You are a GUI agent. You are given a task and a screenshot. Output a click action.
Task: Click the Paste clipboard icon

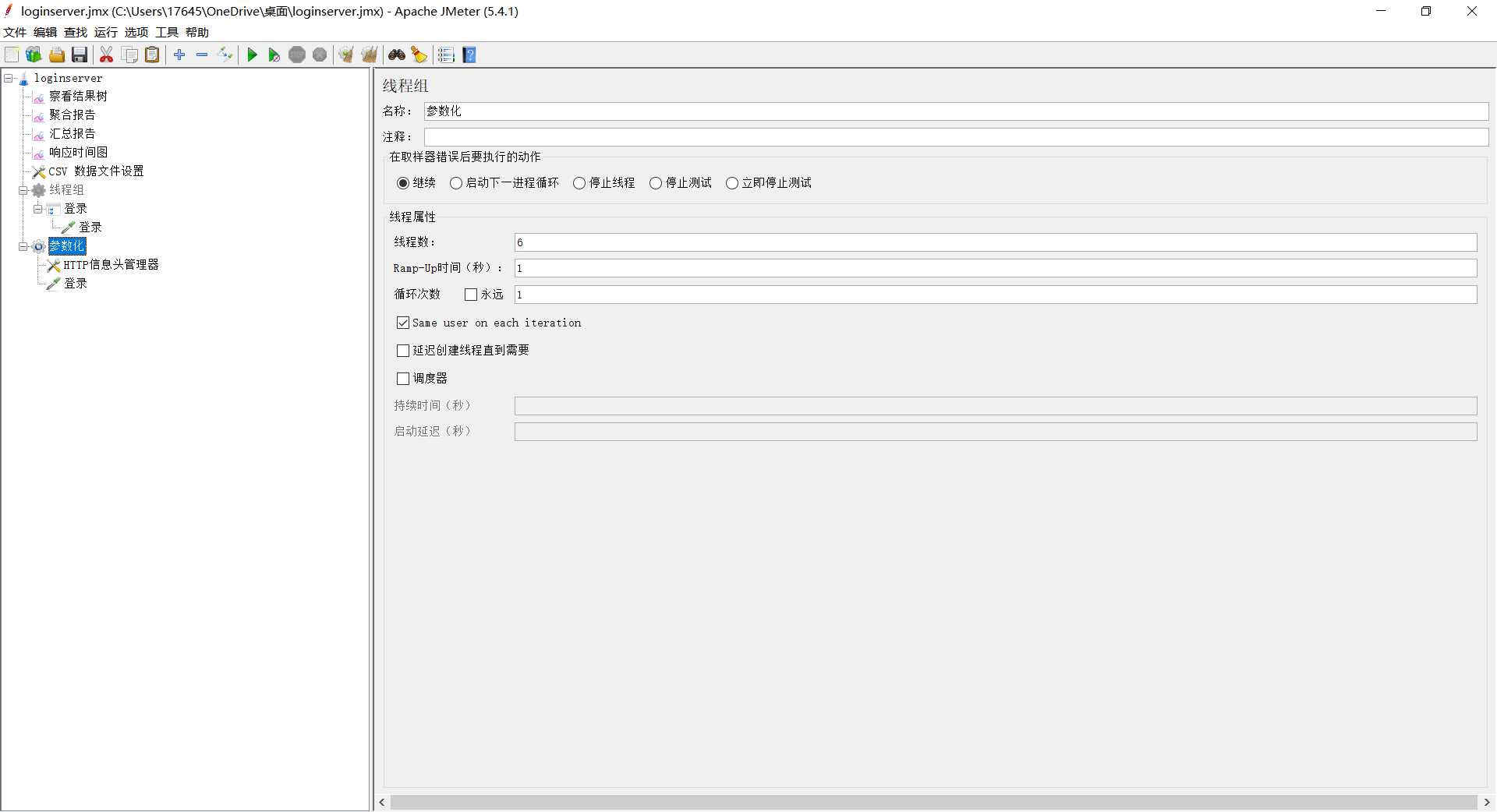(153, 55)
